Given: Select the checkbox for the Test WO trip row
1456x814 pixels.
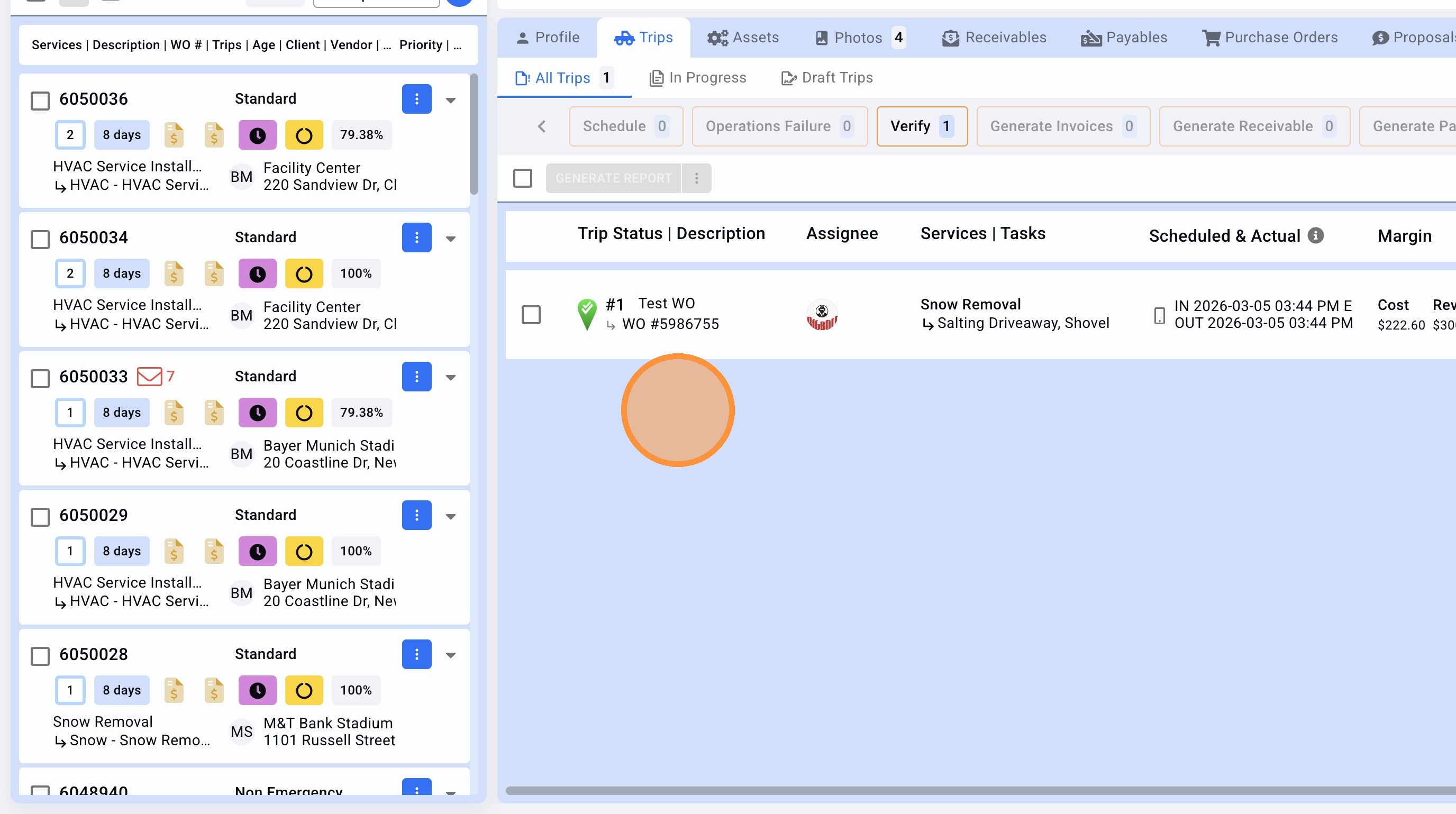Looking at the screenshot, I should (x=531, y=315).
